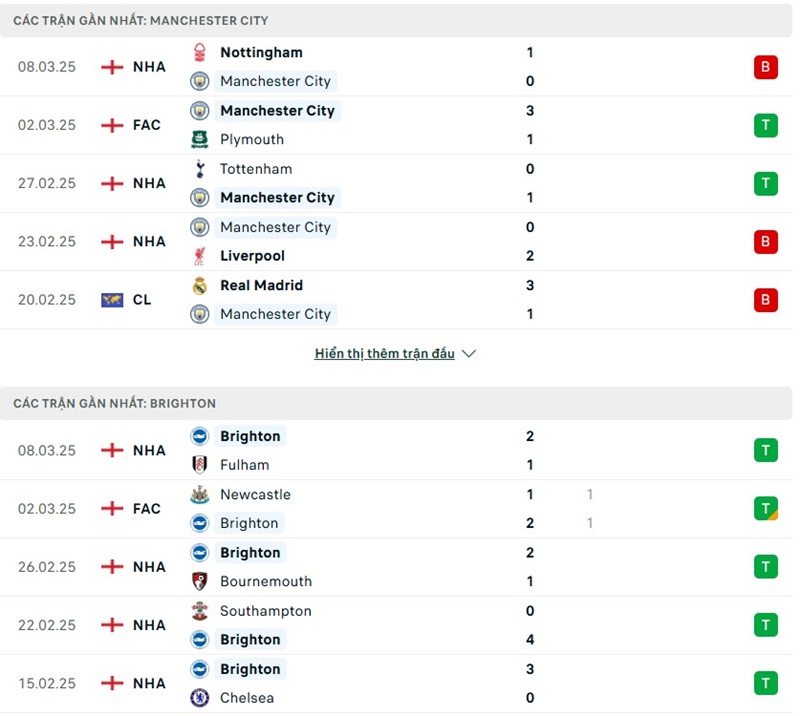Click the red B badge for Real Madrid match
The image size is (800, 716).
pyautogui.click(x=765, y=300)
